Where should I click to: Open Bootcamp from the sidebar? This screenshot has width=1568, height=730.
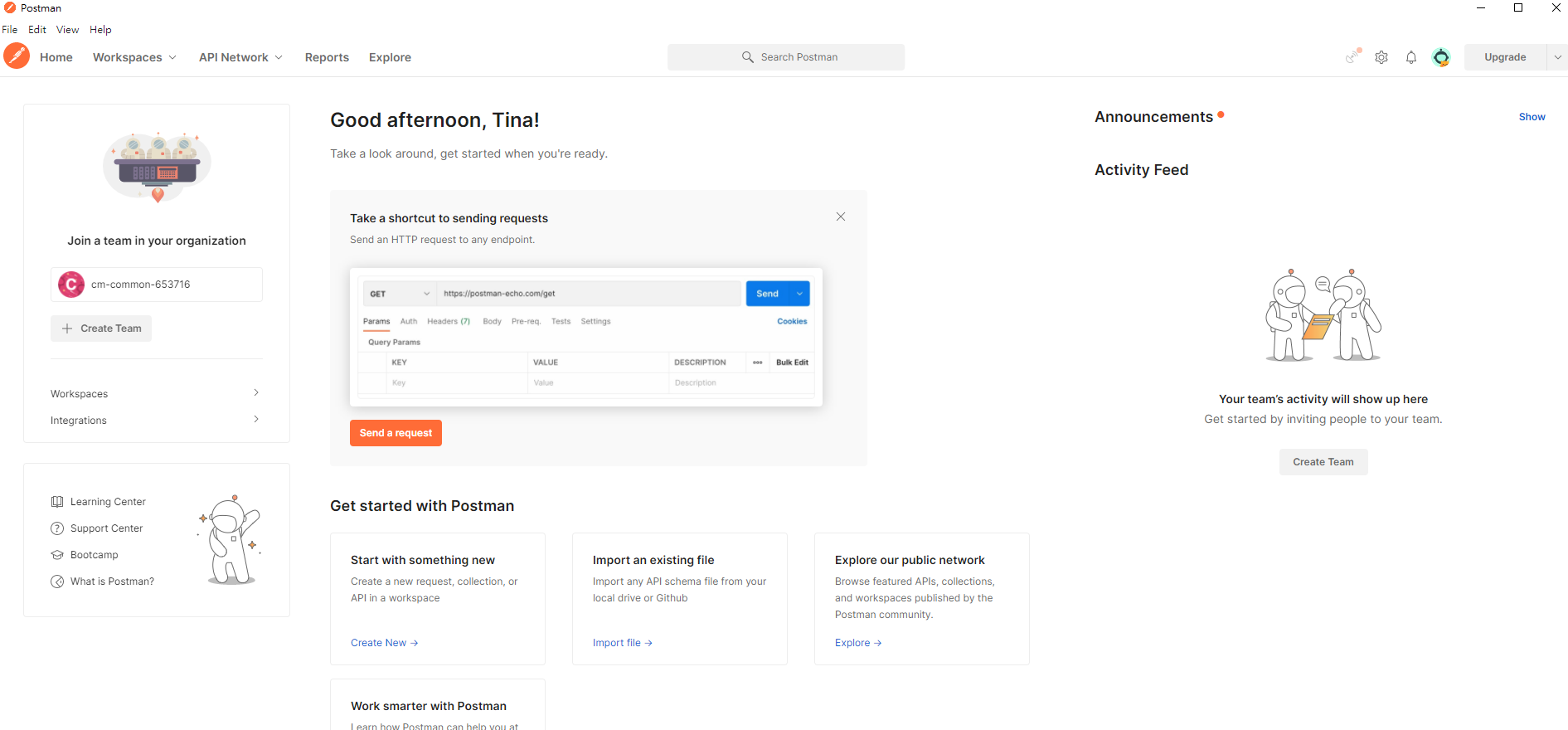click(x=94, y=555)
